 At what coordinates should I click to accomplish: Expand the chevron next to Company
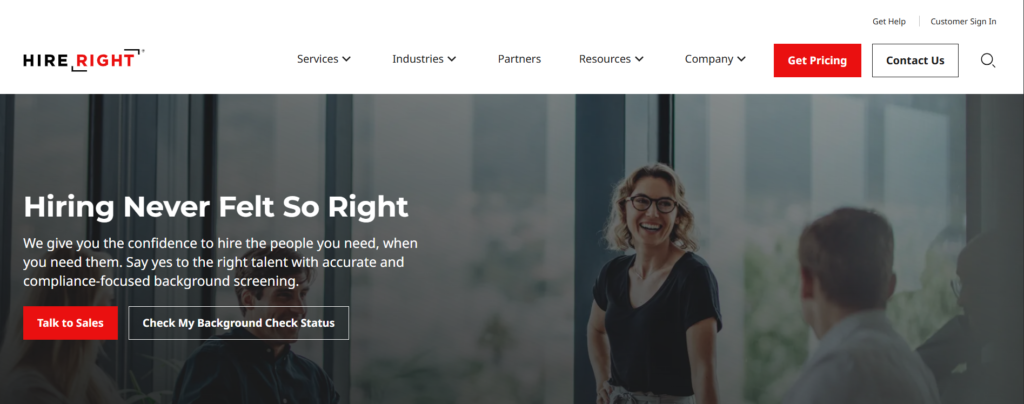click(x=741, y=59)
